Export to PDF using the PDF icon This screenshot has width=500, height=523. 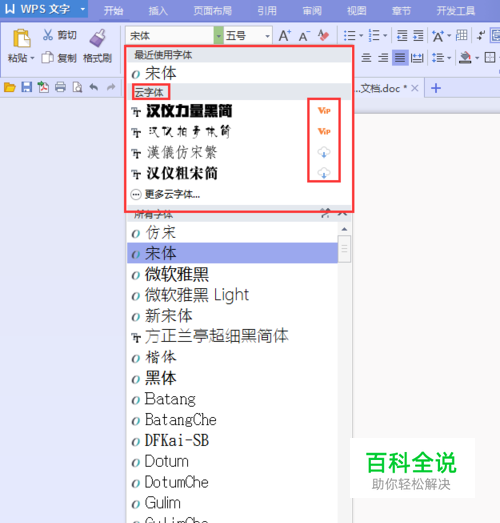tap(43, 87)
